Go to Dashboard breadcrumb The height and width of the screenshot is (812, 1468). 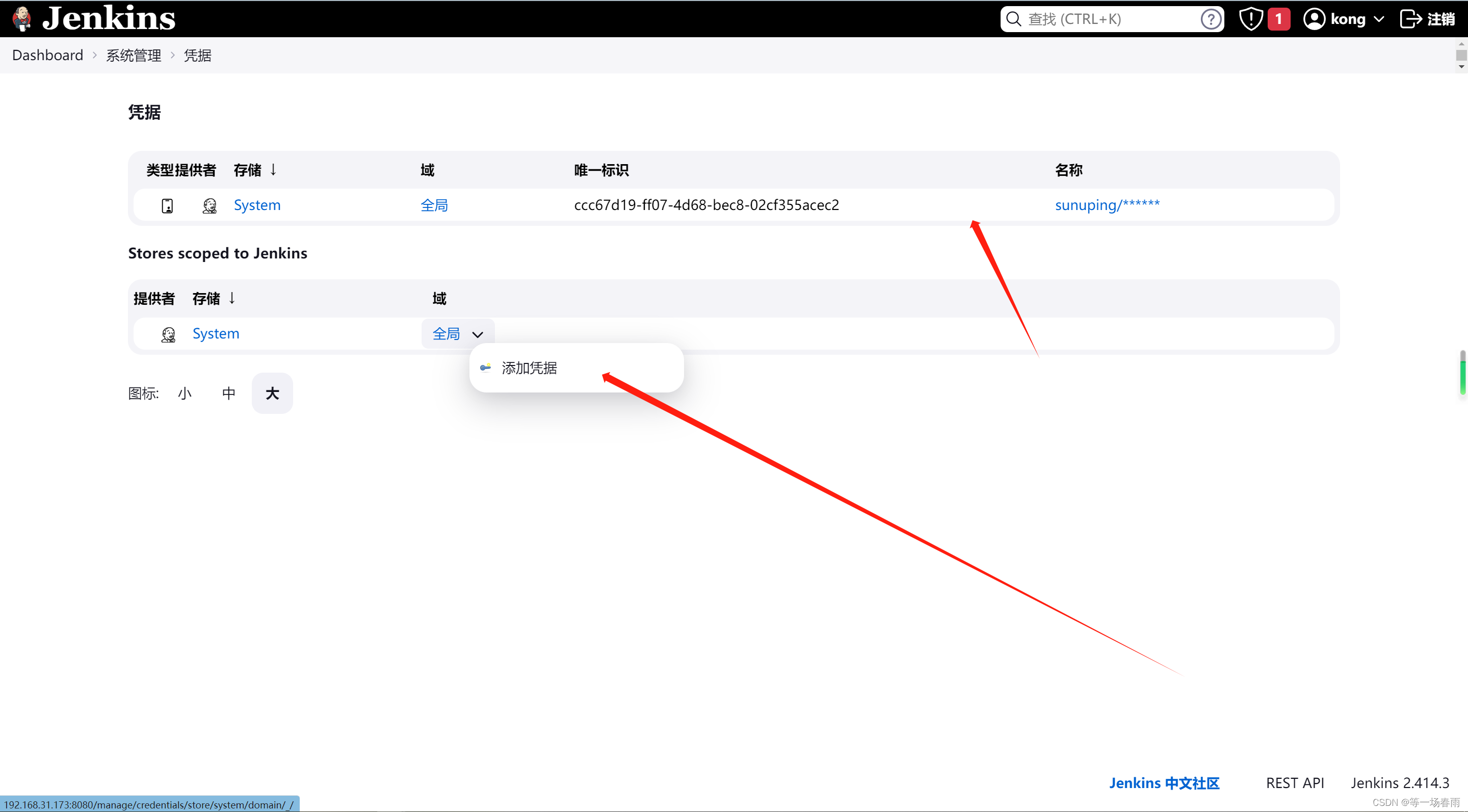[47, 55]
